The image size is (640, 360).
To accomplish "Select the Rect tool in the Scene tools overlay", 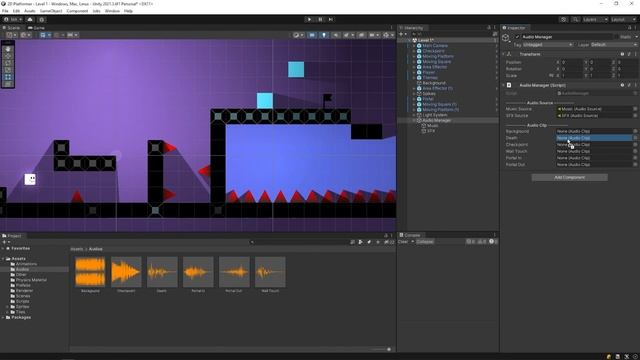I will click(8, 77).
